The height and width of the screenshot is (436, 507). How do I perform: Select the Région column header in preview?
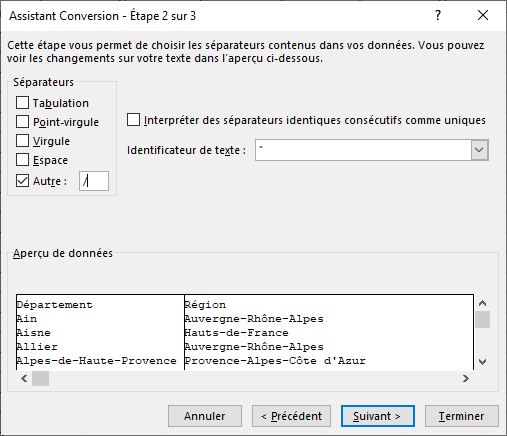pos(205,305)
